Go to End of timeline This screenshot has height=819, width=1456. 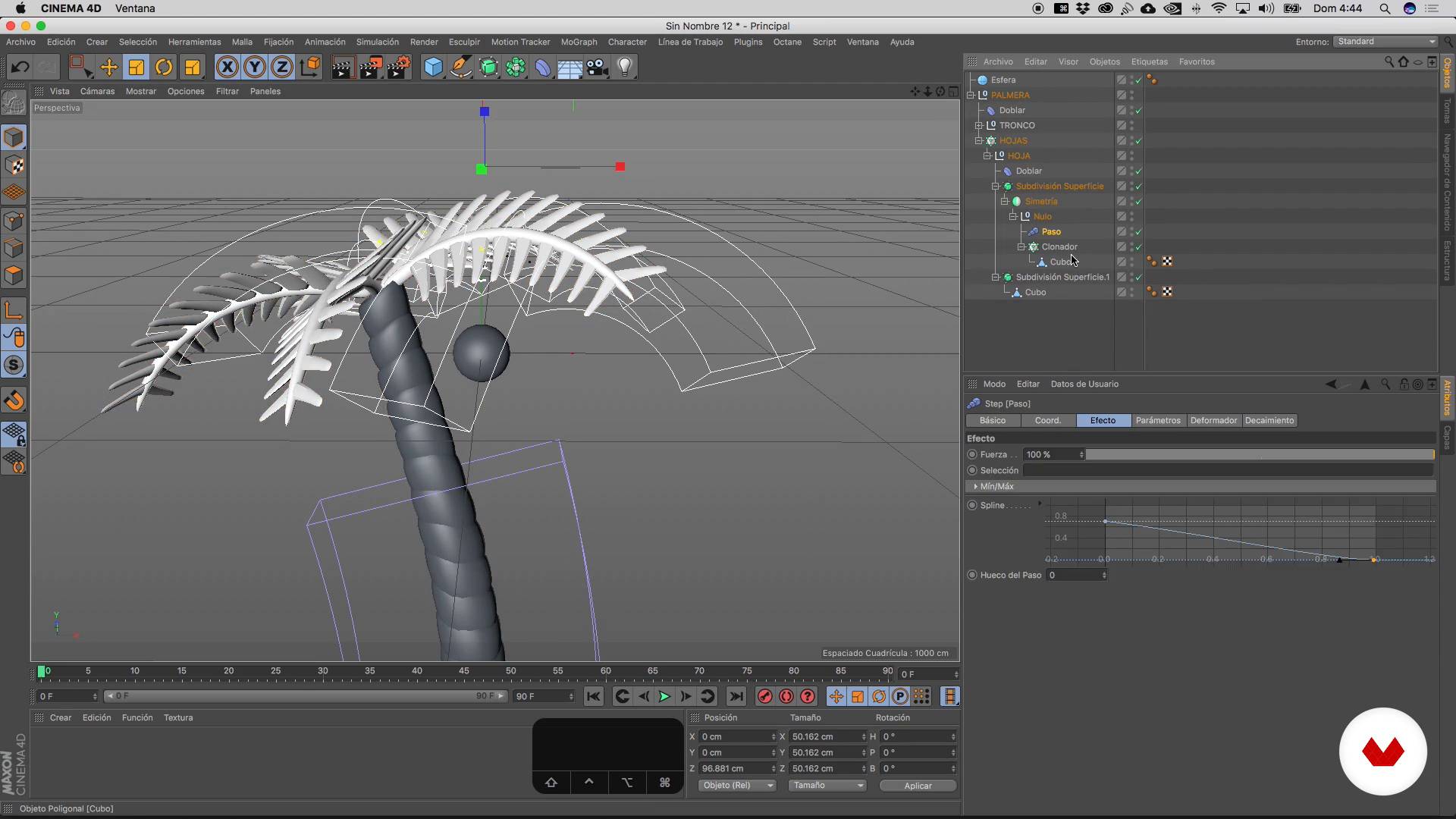(x=736, y=696)
